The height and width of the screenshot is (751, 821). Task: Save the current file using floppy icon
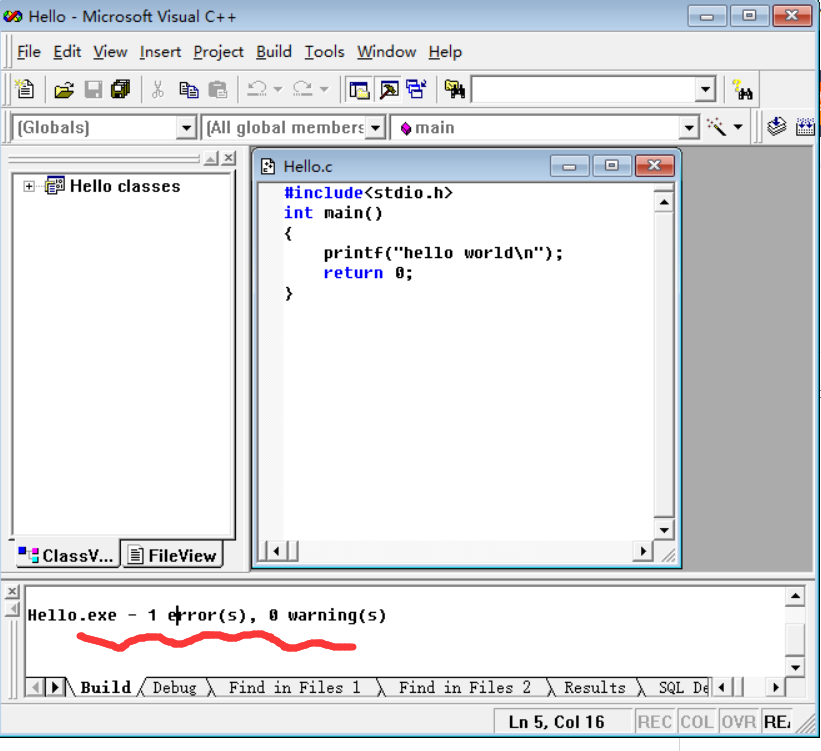tap(93, 90)
